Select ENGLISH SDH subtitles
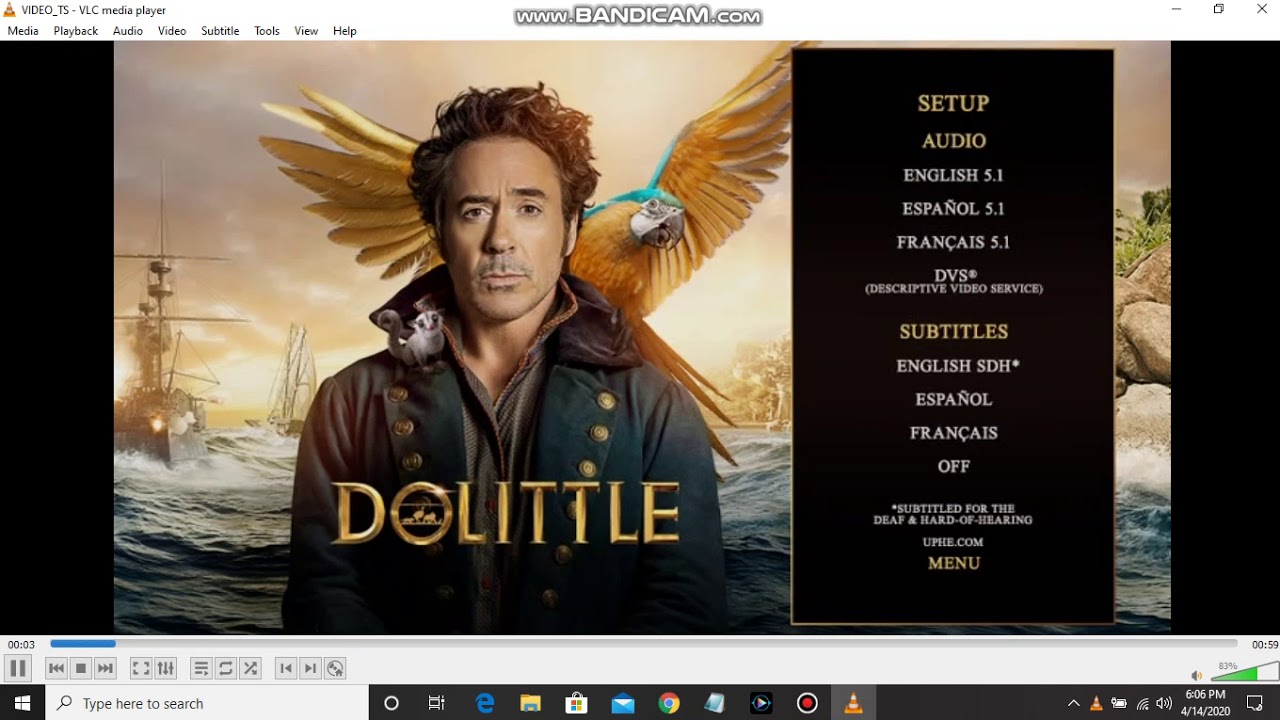The width and height of the screenshot is (1280, 720). tap(957, 366)
